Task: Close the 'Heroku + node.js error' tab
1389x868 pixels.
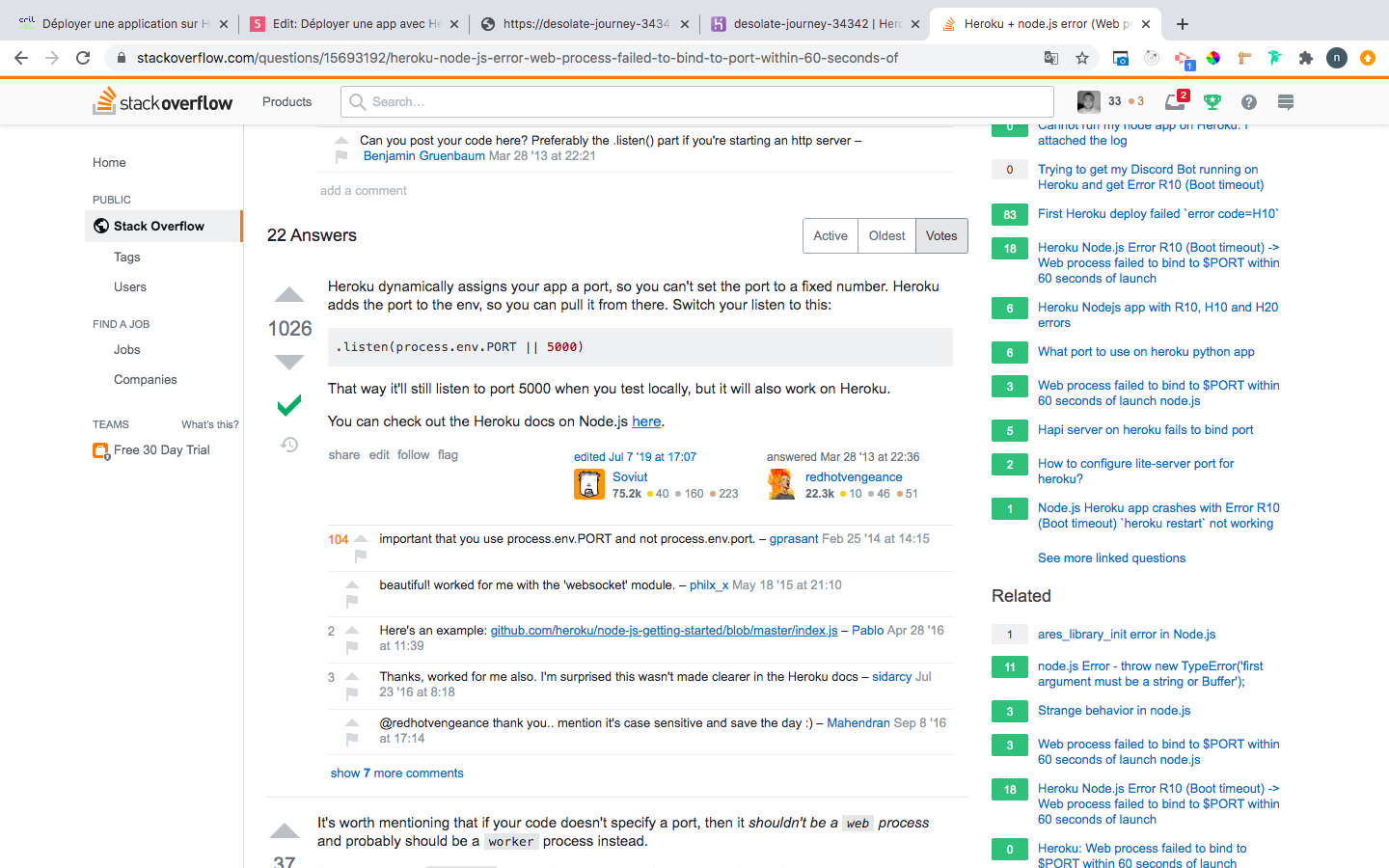Action: point(1146,23)
